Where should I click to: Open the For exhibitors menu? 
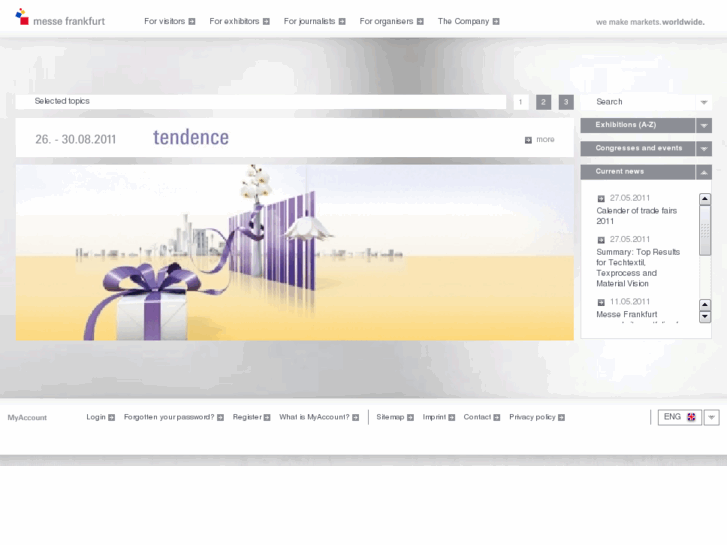[x=234, y=21]
